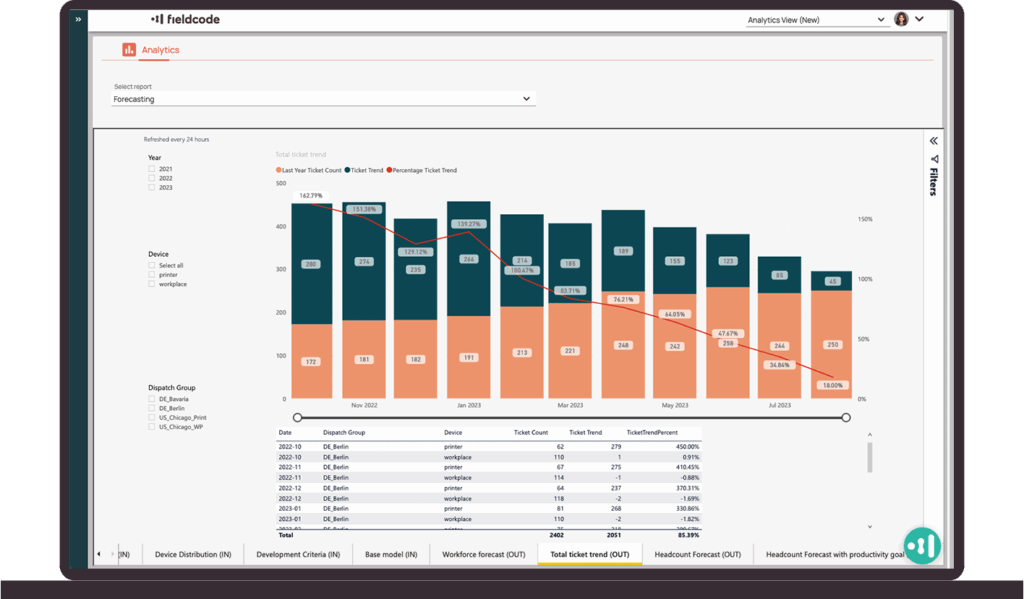1024x599 pixels.
Task: Click the orange Analytics bar chart icon
Action: click(129, 49)
